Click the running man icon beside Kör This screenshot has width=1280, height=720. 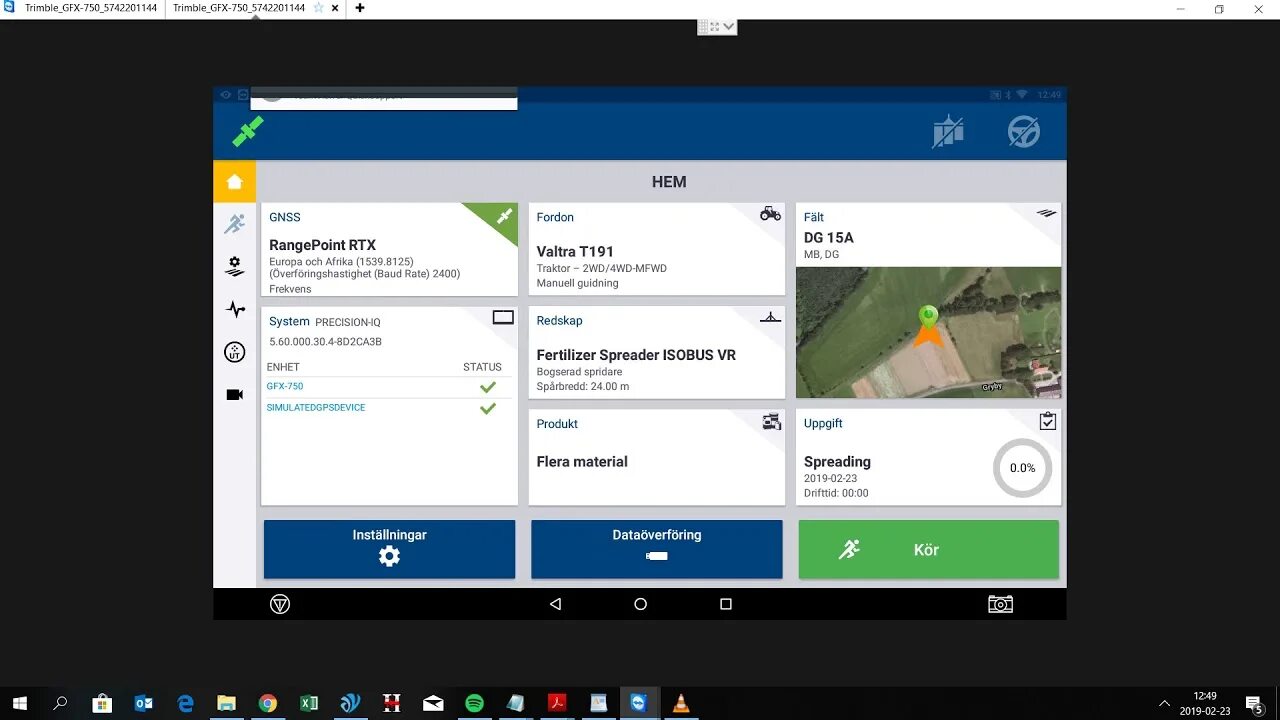pyautogui.click(x=849, y=549)
